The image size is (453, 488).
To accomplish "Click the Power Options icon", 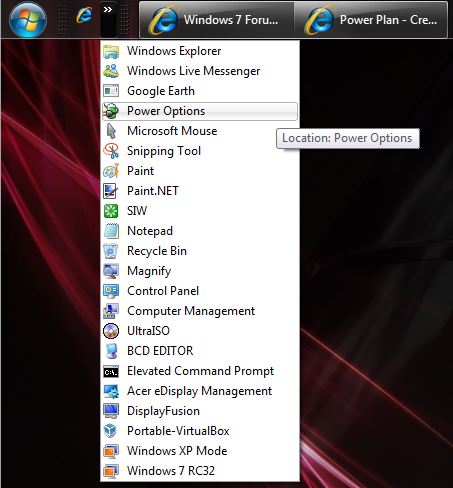I will coord(111,111).
